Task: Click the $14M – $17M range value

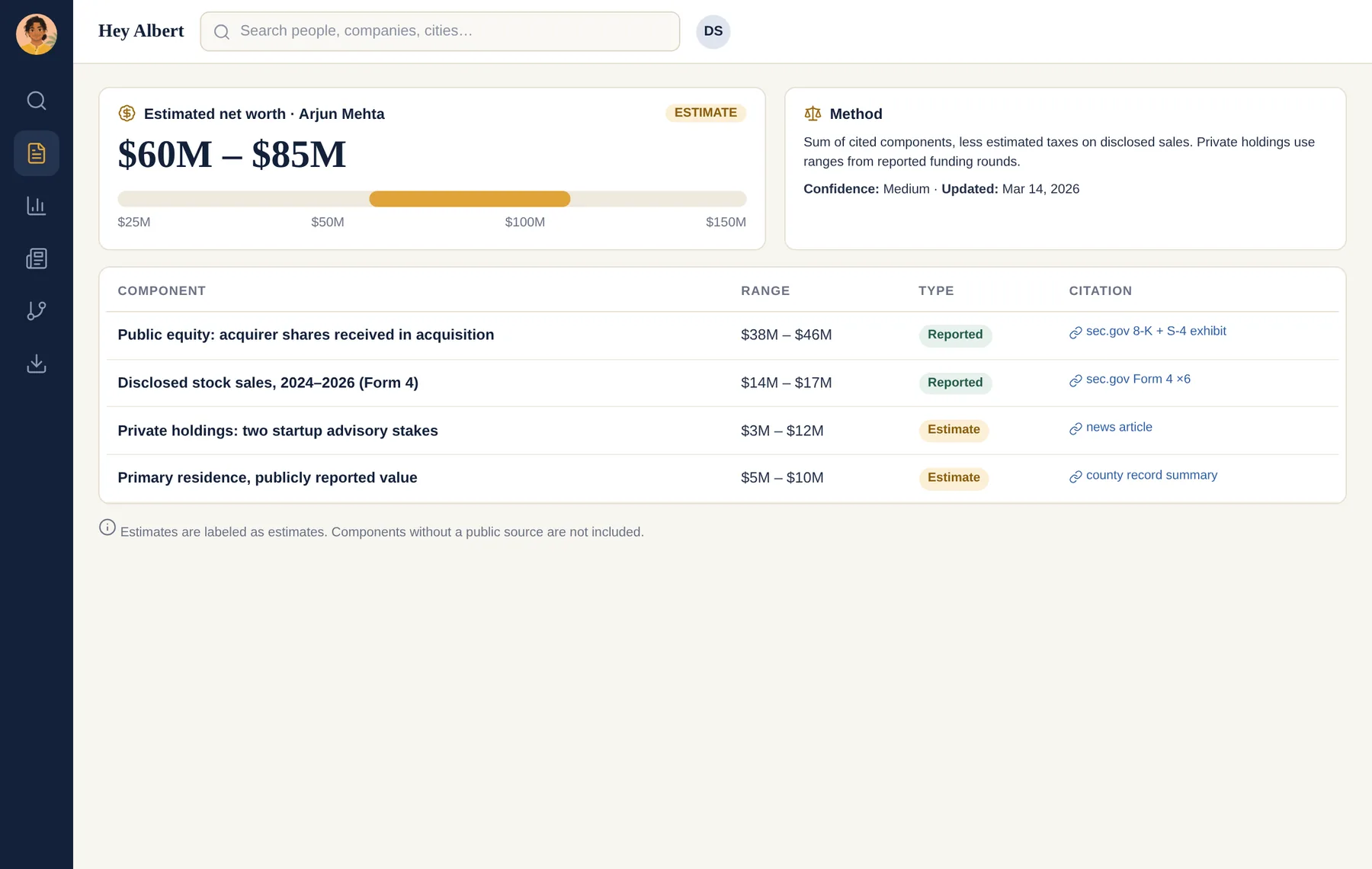Action: [786, 383]
